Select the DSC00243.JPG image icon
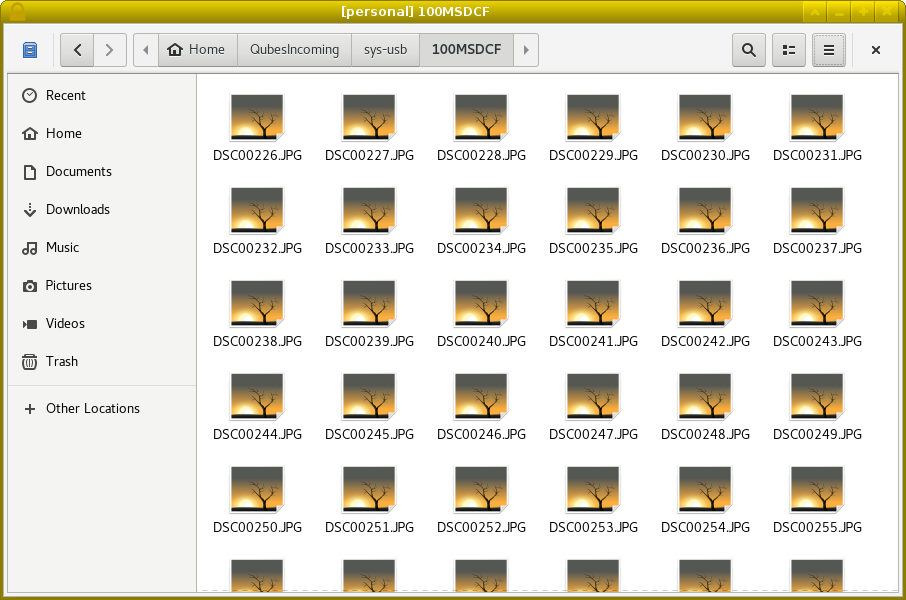The height and width of the screenshot is (600, 906). coord(817,303)
